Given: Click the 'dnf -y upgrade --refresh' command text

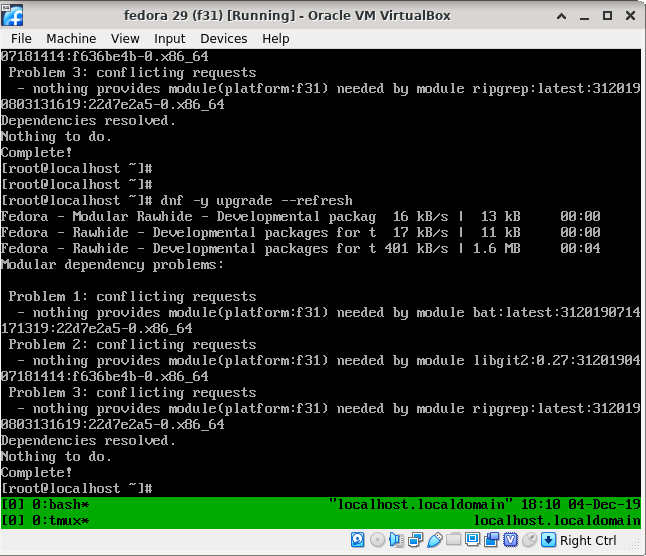Looking at the screenshot, I should [x=256, y=201].
